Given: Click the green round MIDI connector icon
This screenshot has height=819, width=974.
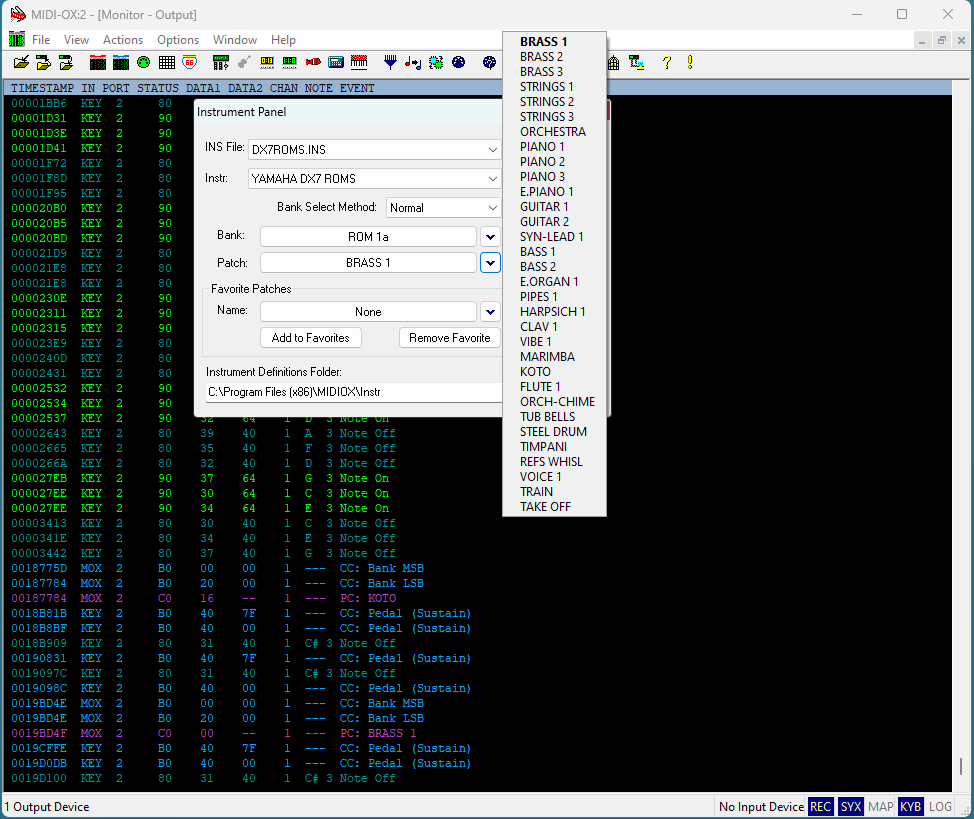Looking at the screenshot, I should 143,62.
